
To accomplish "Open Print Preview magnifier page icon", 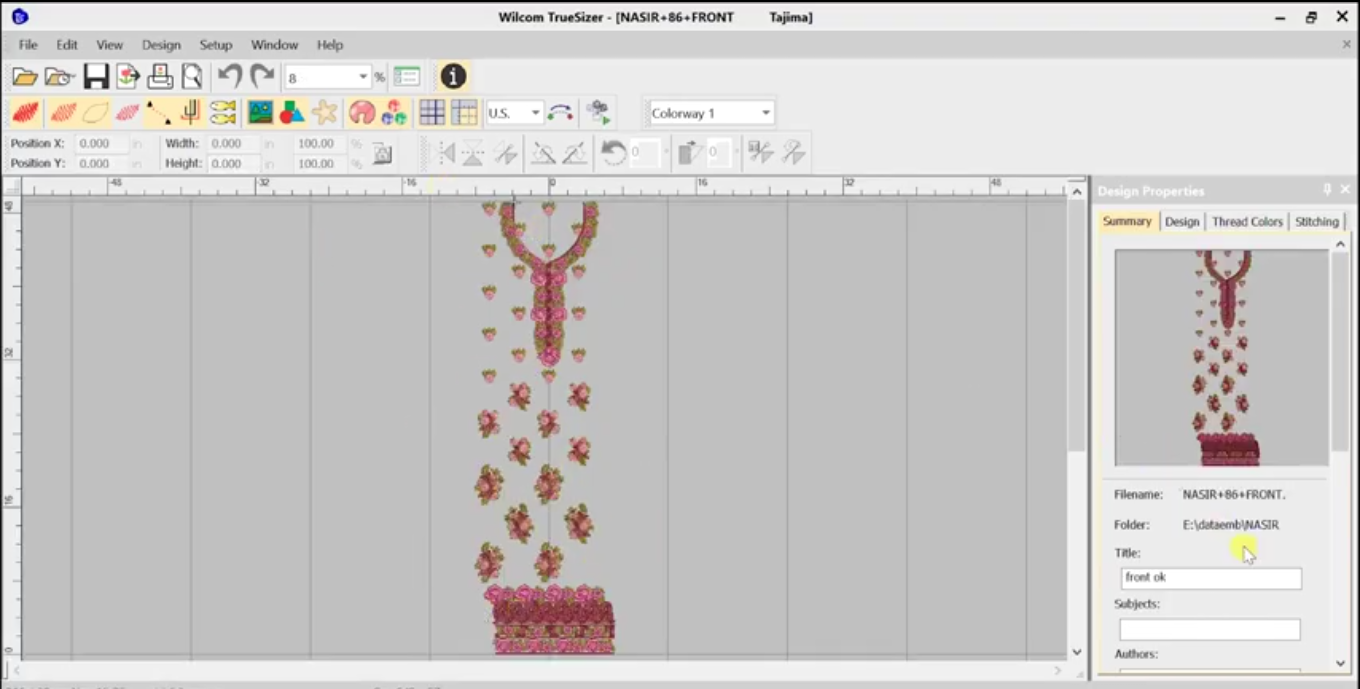I will (191, 77).
